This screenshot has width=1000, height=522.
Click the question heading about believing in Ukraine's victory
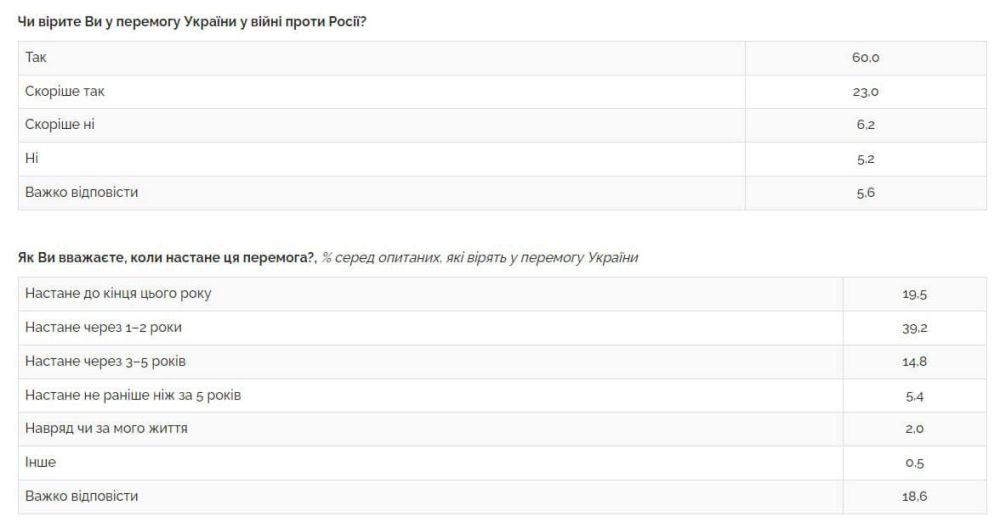(x=192, y=21)
